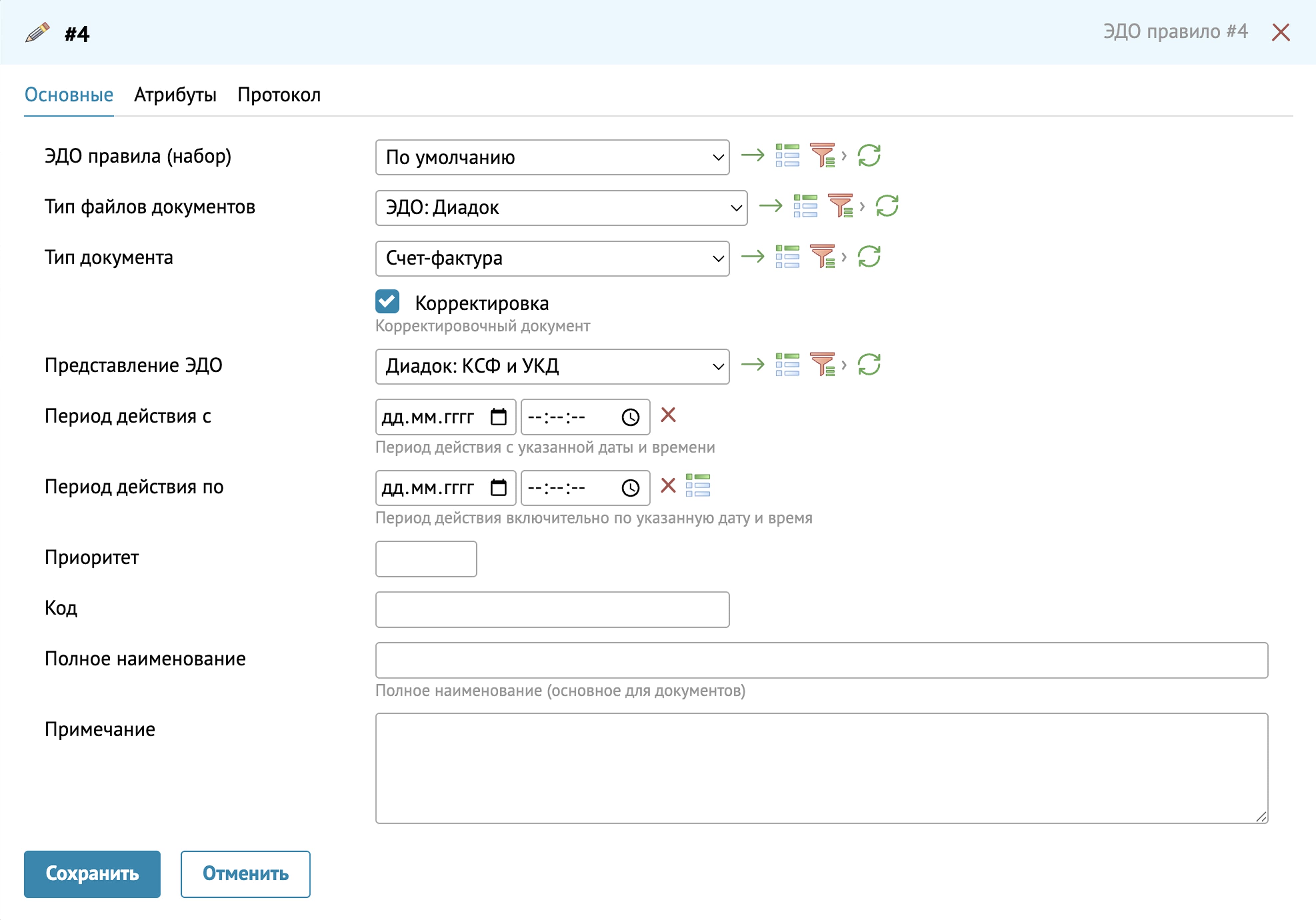
Task: Click arrow icon beside Тип файлов документов
Action: coord(770,206)
